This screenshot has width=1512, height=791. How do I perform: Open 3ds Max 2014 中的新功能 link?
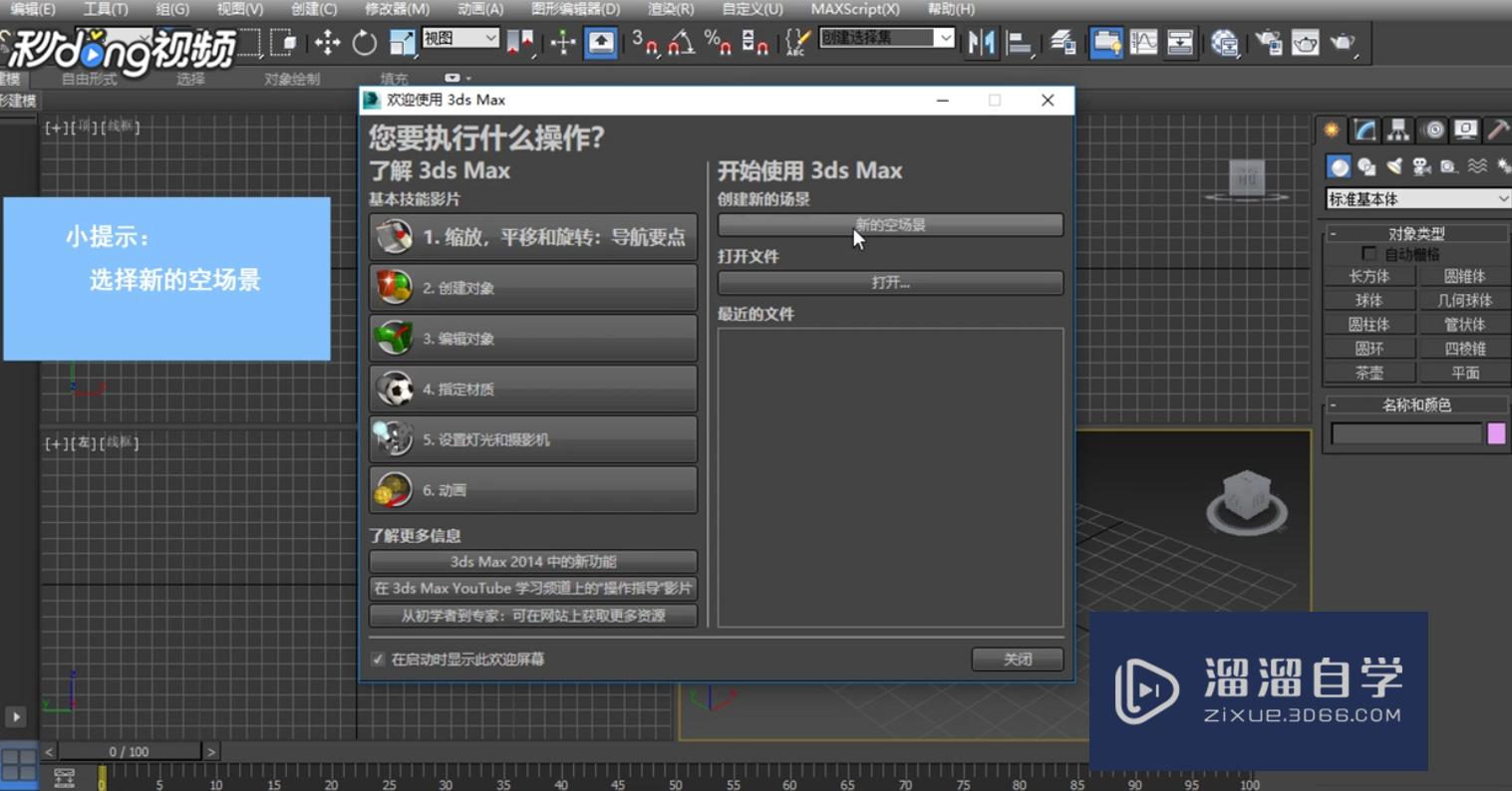[x=533, y=562]
